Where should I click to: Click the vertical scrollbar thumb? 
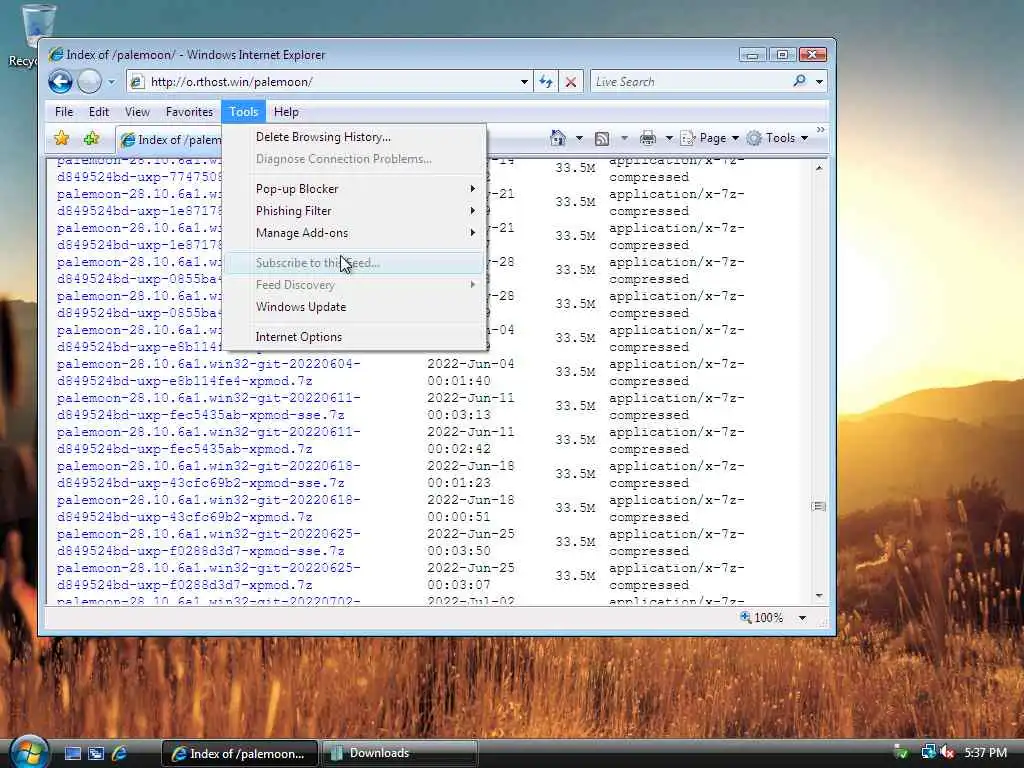819,507
